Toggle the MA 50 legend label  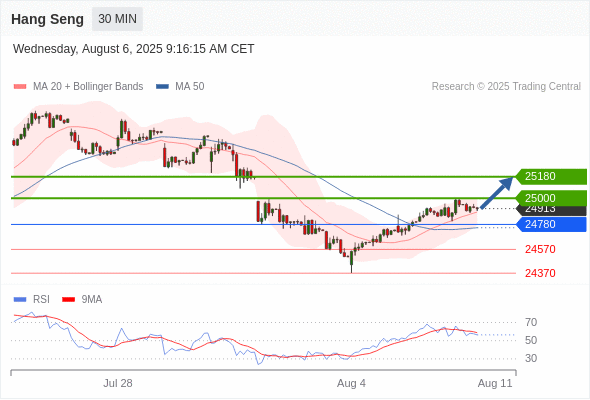click(x=190, y=87)
